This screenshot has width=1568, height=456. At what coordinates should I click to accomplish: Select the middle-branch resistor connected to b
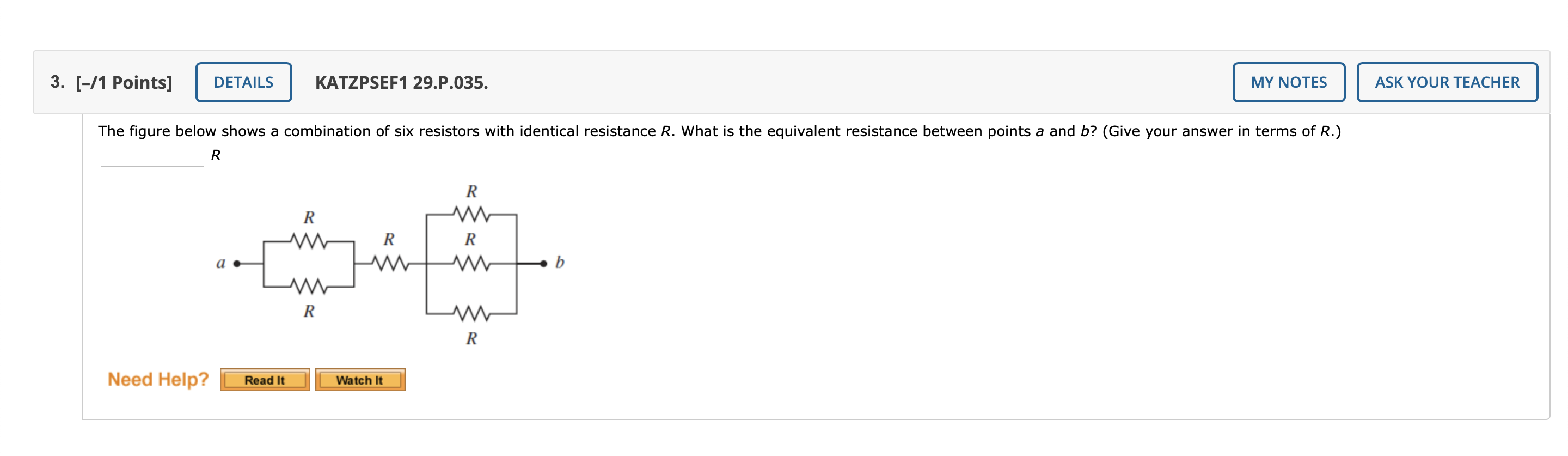[x=471, y=264]
